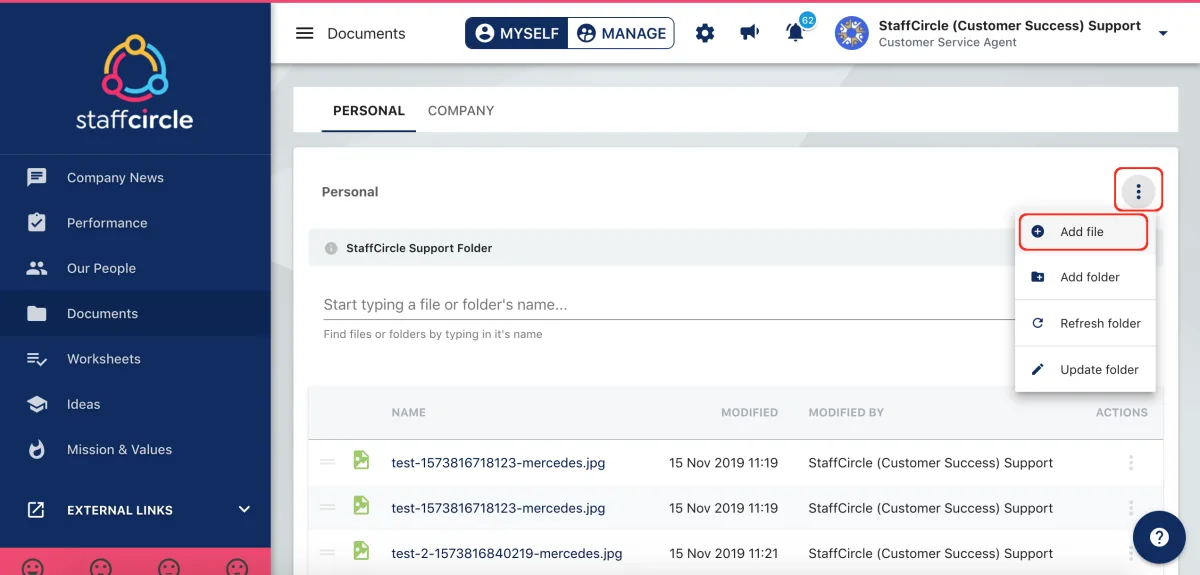The width and height of the screenshot is (1200, 575).
Task: Open Mission & Values in sidebar
Action: [135, 449]
